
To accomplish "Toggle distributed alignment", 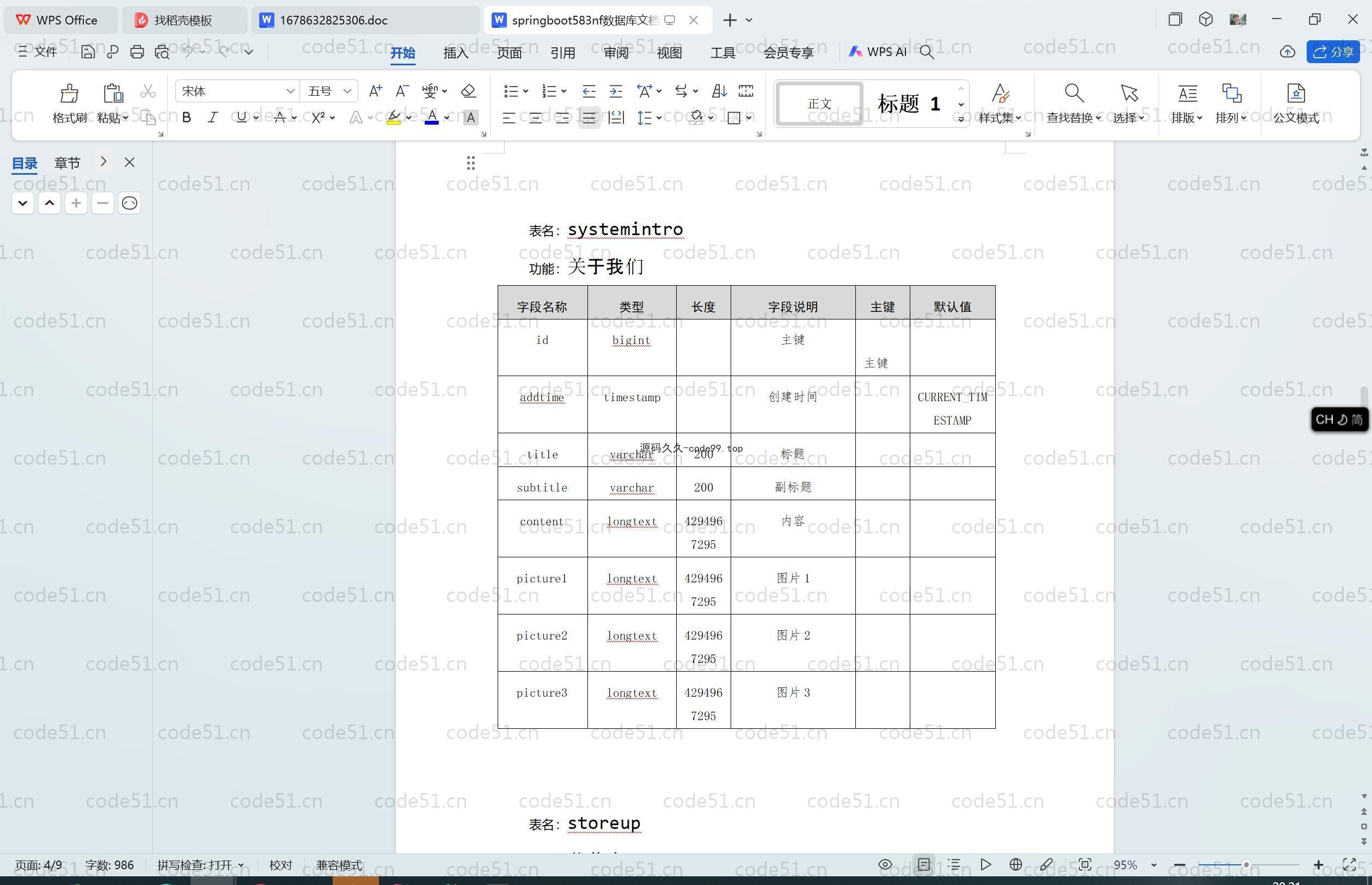I will (616, 118).
